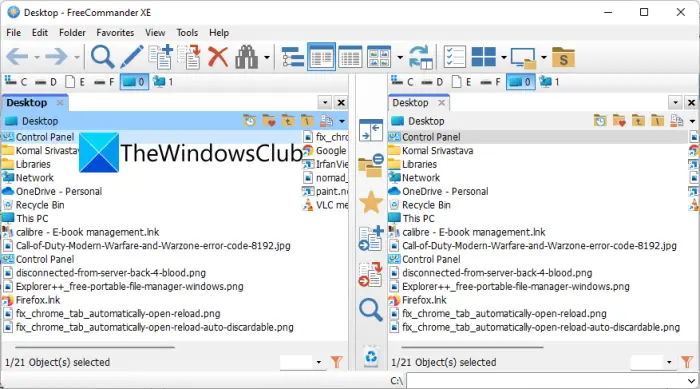Select drive D in right drive bar
Viewport: 700px width, 389px height.
coord(433,82)
